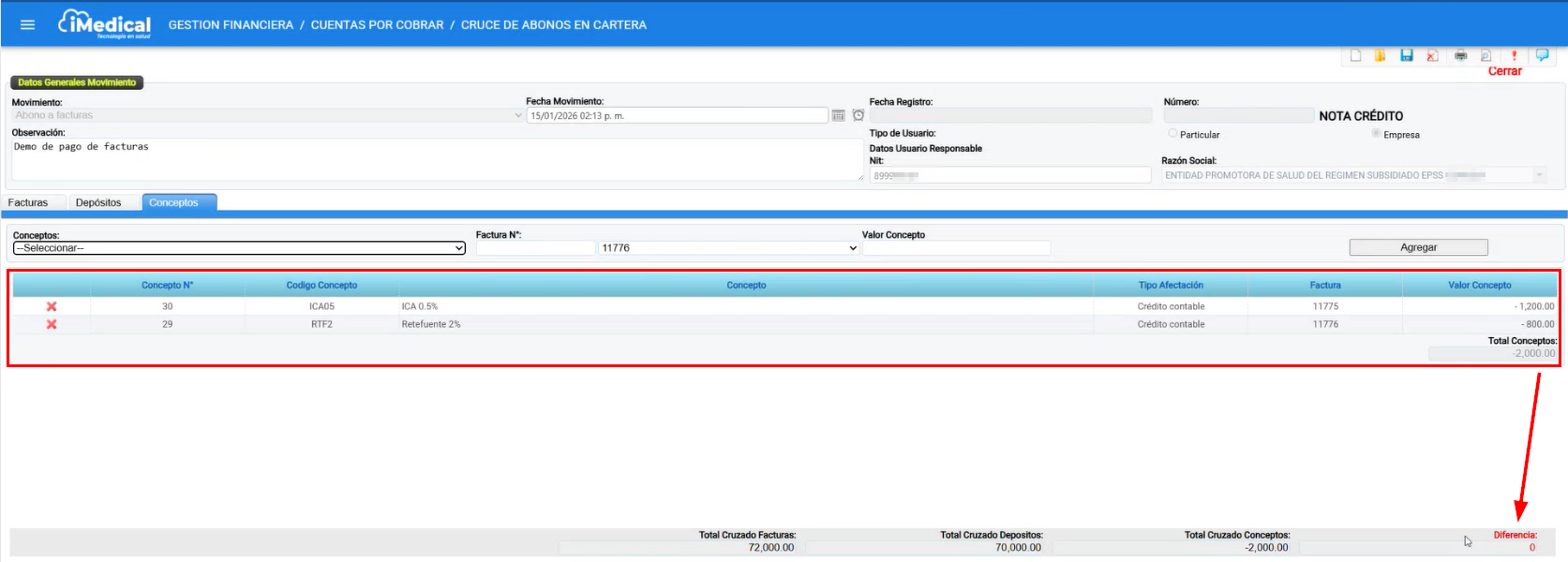Delete the ICA 0.5% concept row
The width and height of the screenshot is (1568, 562).
[x=52, y=306]
